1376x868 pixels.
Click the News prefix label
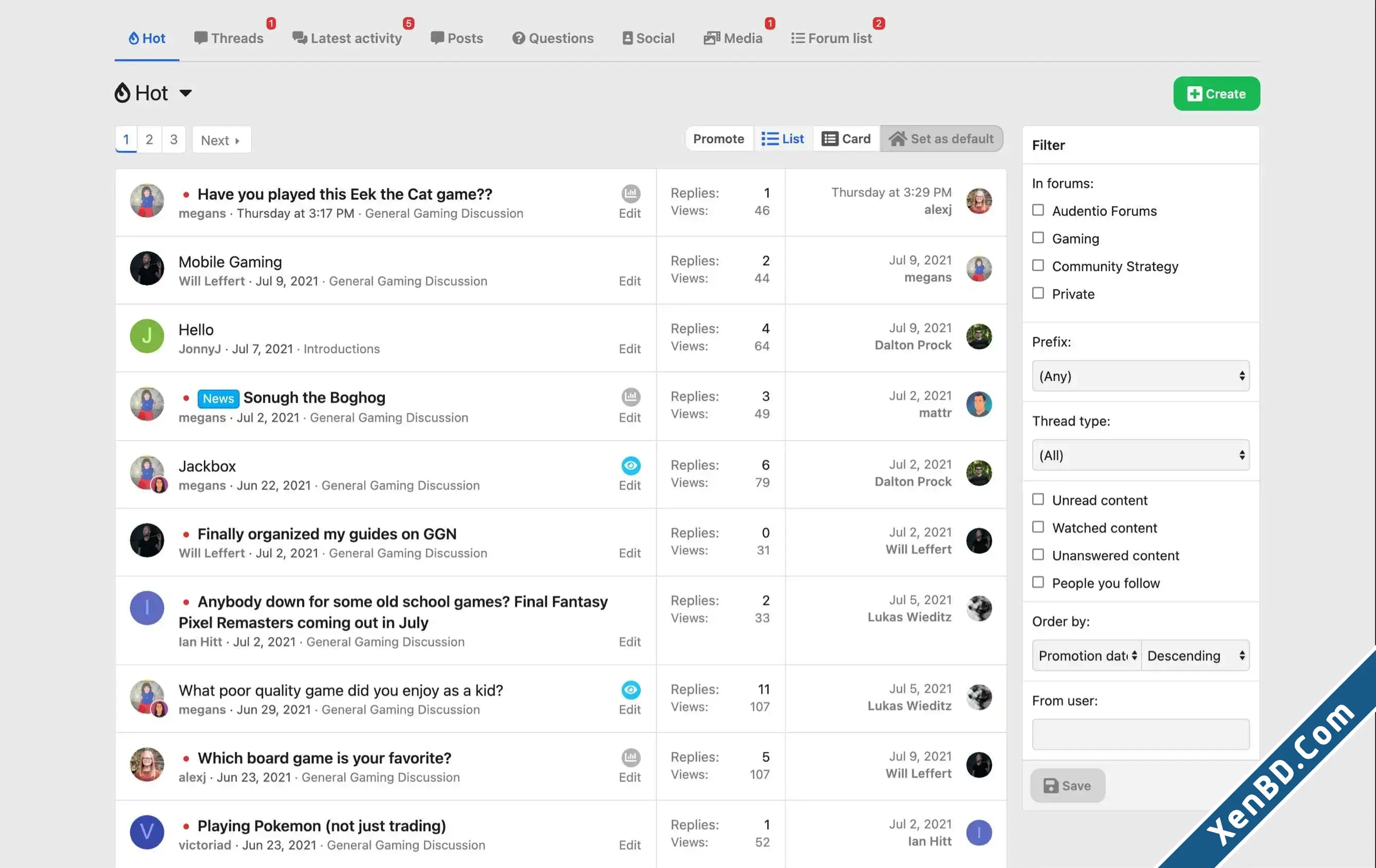tap(218, 399)
